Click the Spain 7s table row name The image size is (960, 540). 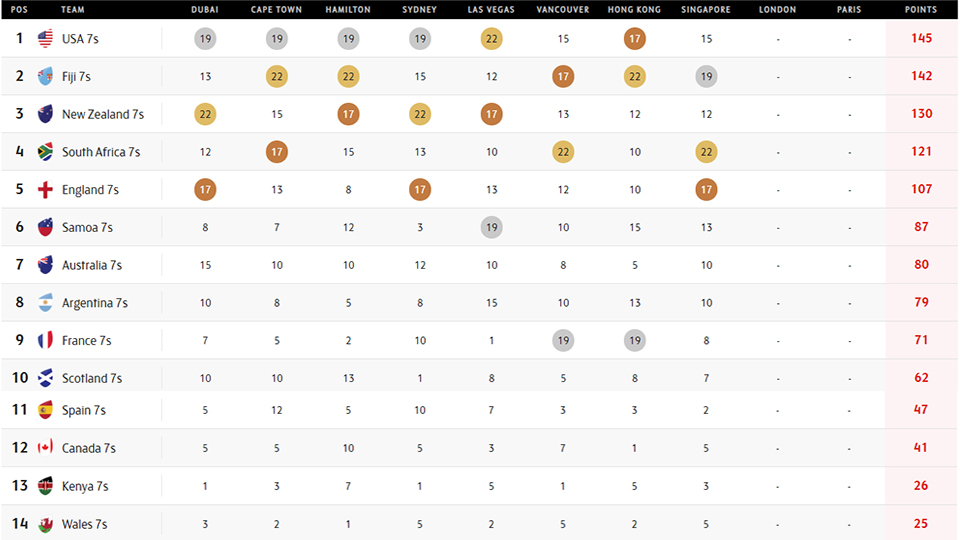[x=84, y=410]
